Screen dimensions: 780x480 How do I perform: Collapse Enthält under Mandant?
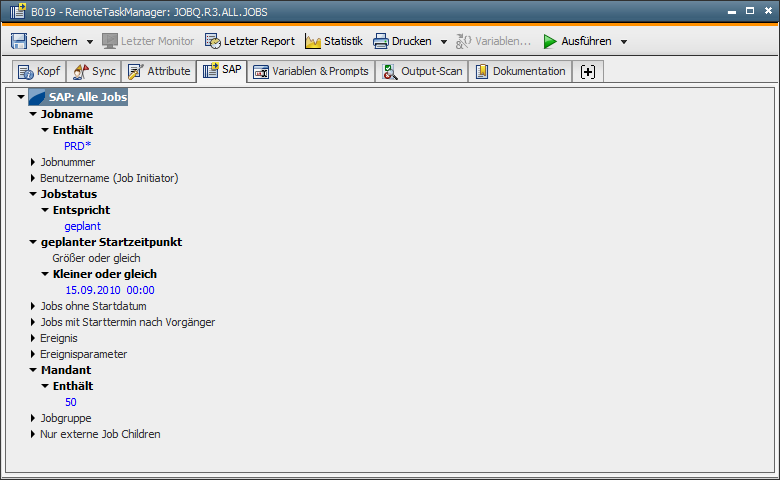[x=45, y=386]
